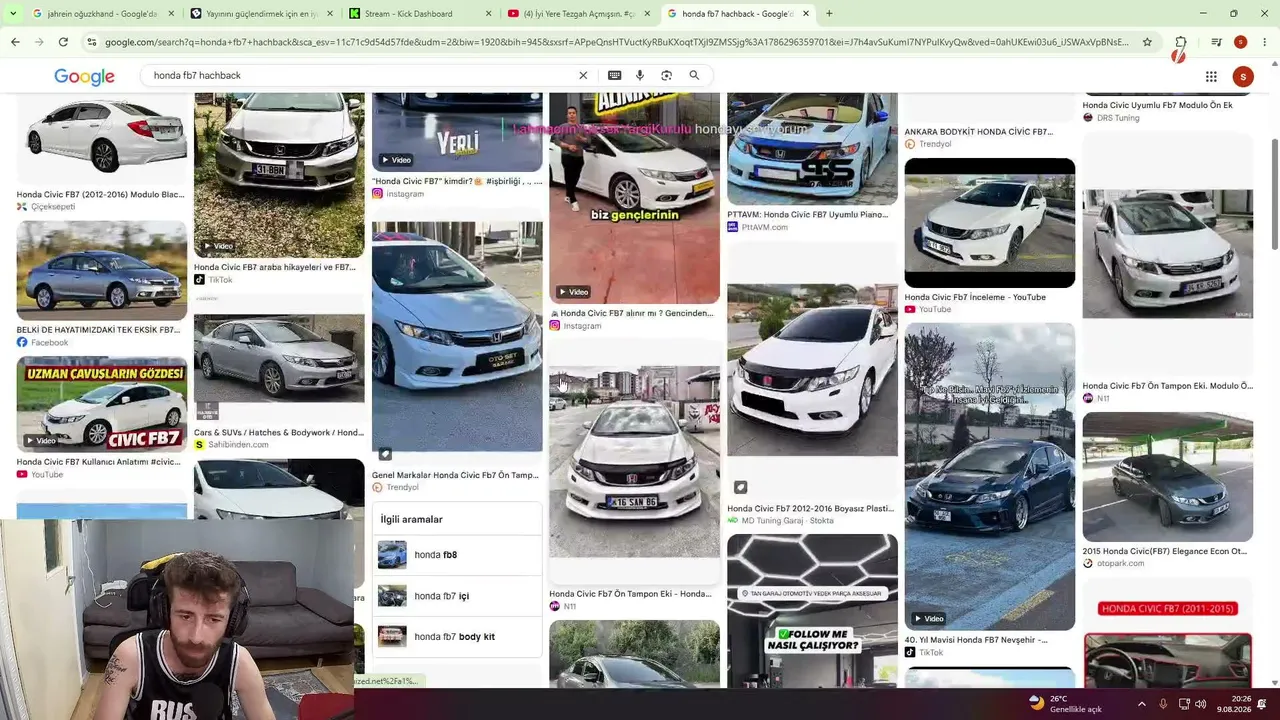Open the Google account avatar menu
This screenshot has width=1280, height=720.
click(1243, 76)
